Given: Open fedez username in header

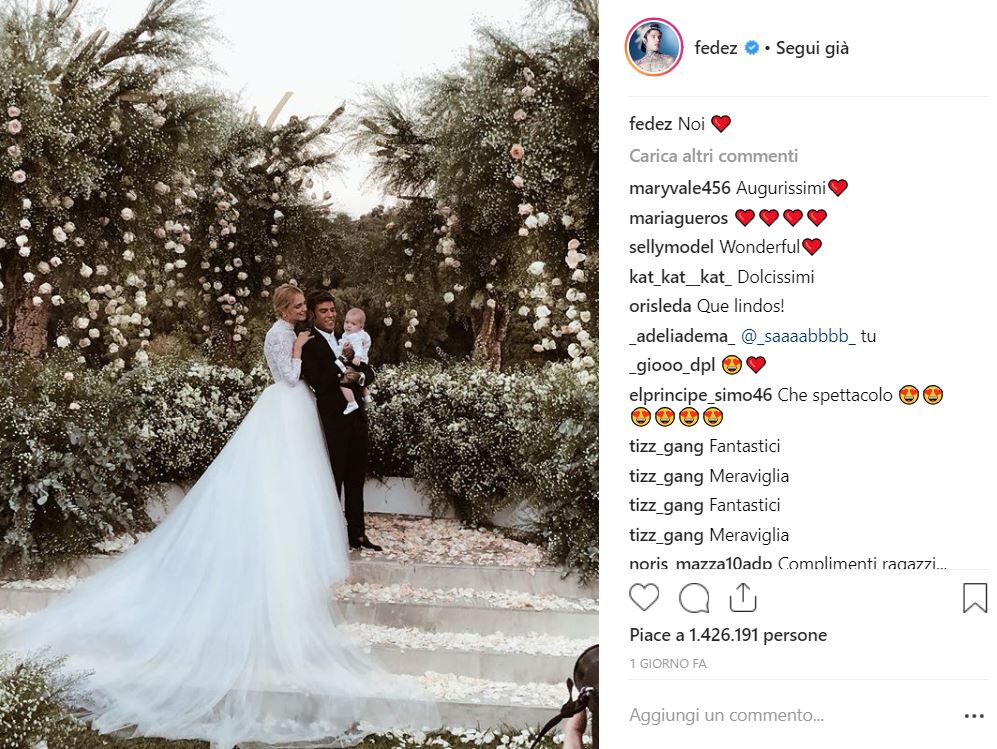Looking at the screenshot, I should point(715,48).
